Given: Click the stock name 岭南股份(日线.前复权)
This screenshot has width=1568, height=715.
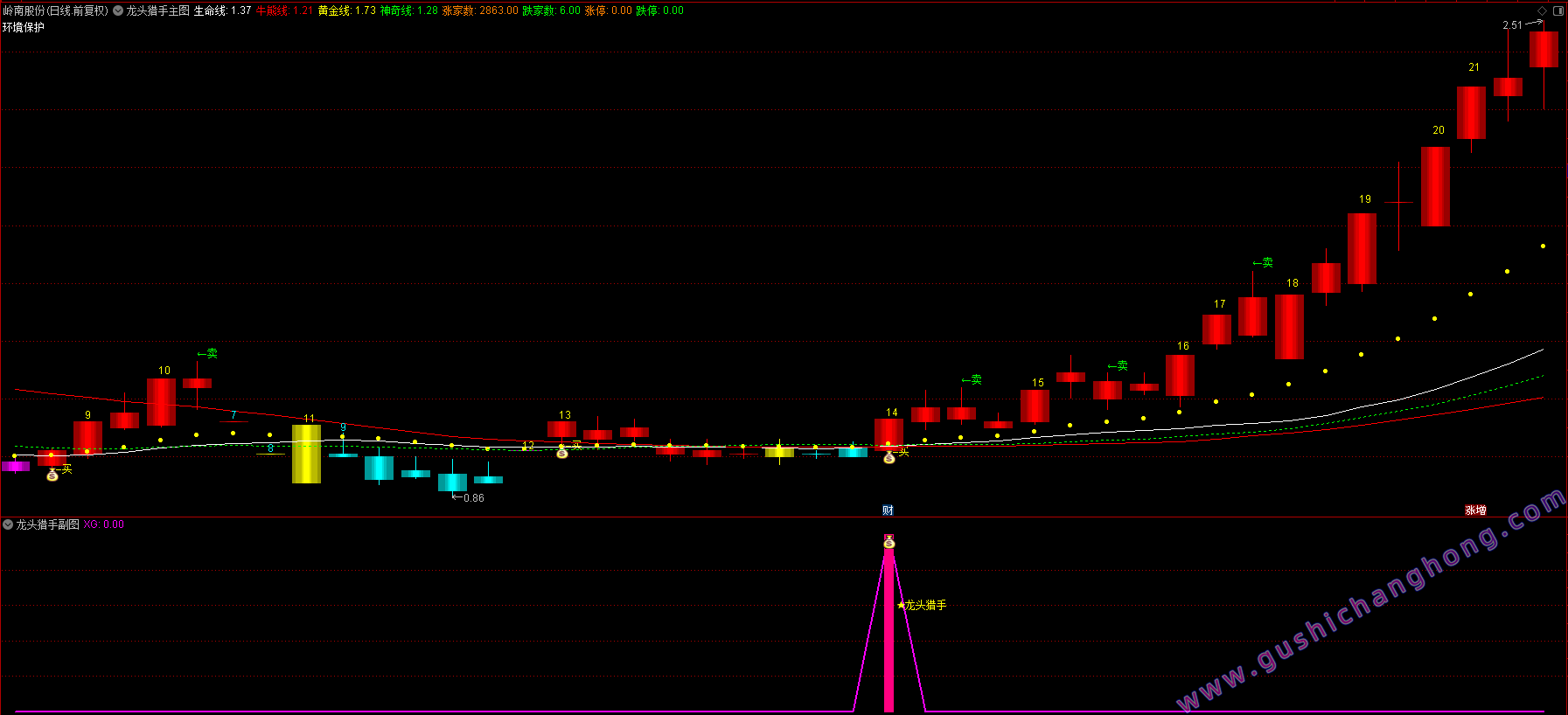Looking at the screenshot, I should pos(55,10).
